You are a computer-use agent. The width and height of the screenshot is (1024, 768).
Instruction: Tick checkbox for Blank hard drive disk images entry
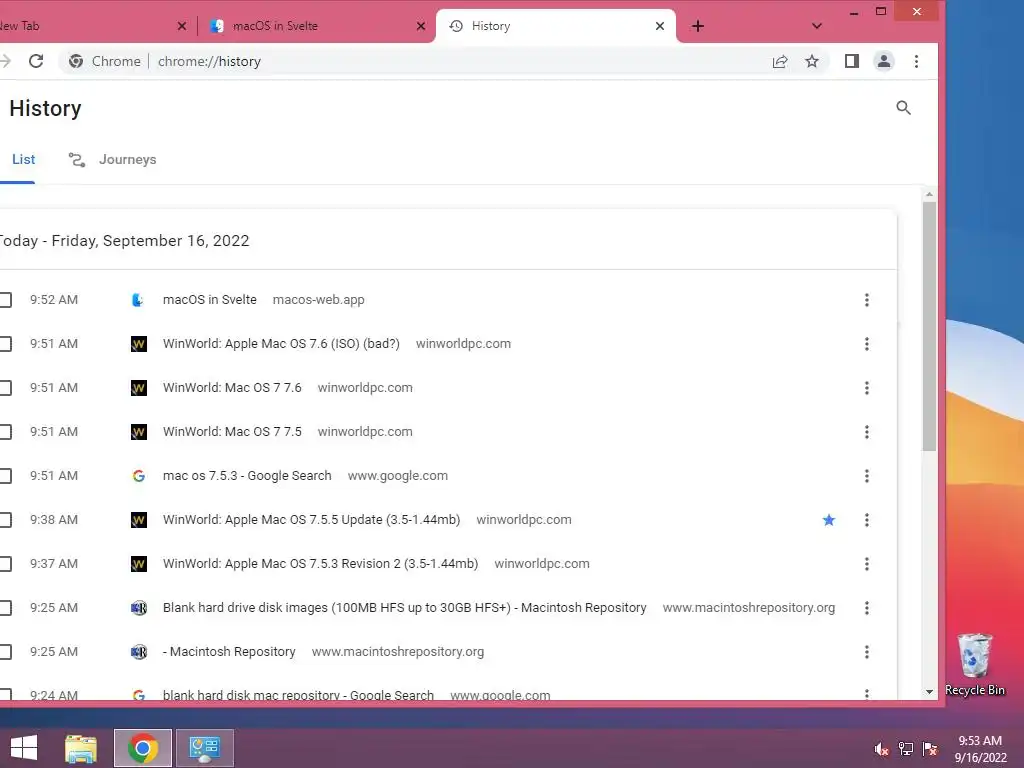coord(5,608)
